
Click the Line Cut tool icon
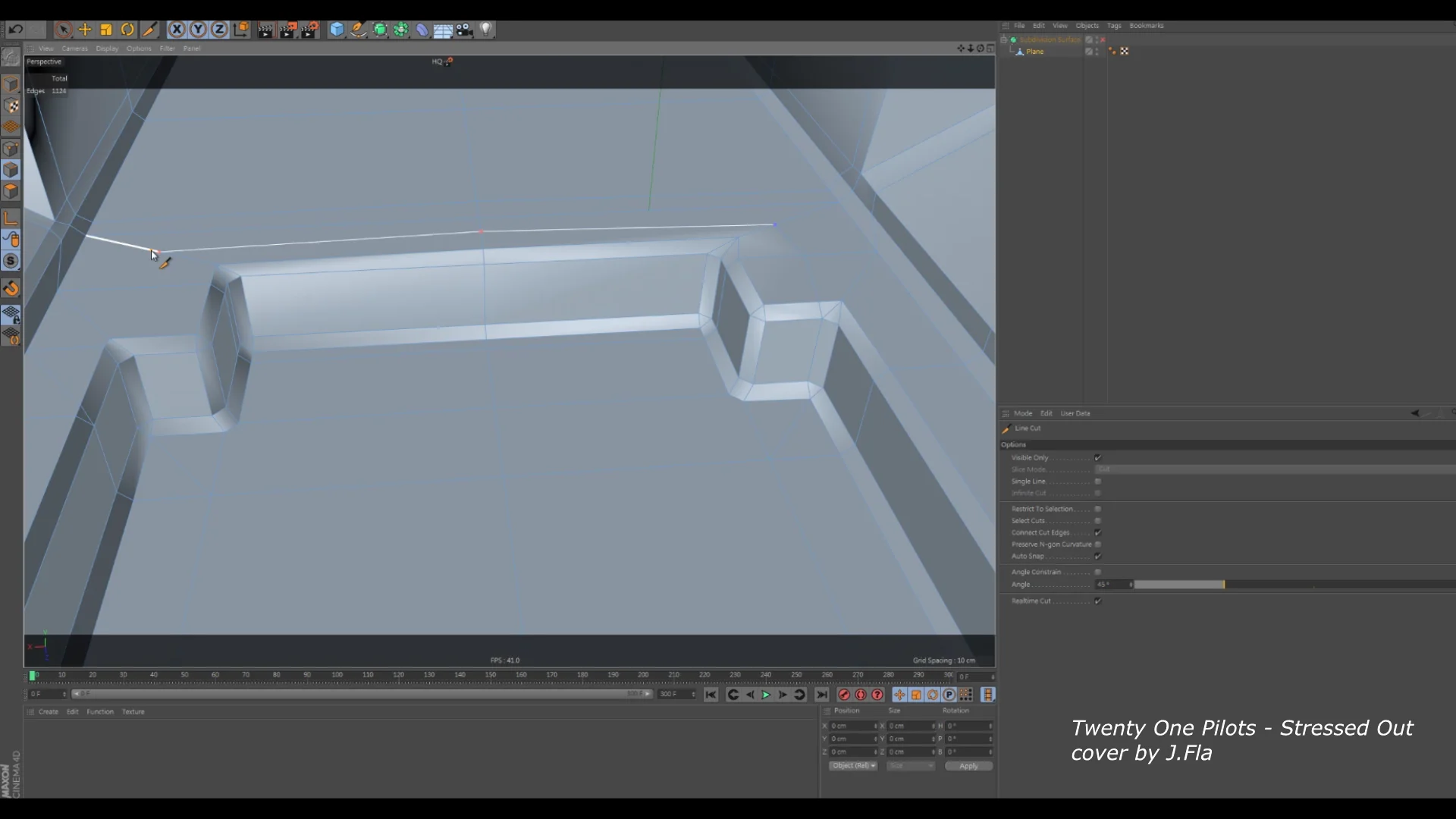pos(1006,428)
